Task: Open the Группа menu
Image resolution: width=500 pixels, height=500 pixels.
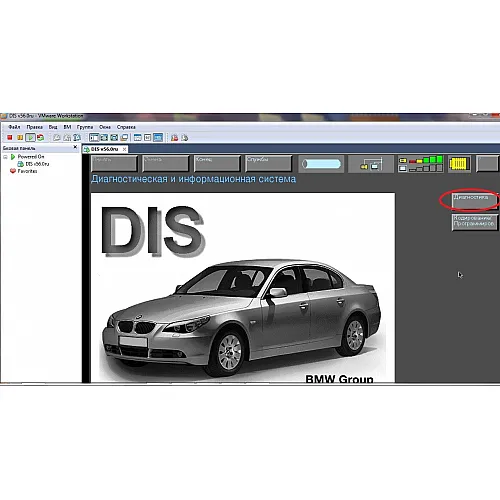Action: [x=85, y=127]
